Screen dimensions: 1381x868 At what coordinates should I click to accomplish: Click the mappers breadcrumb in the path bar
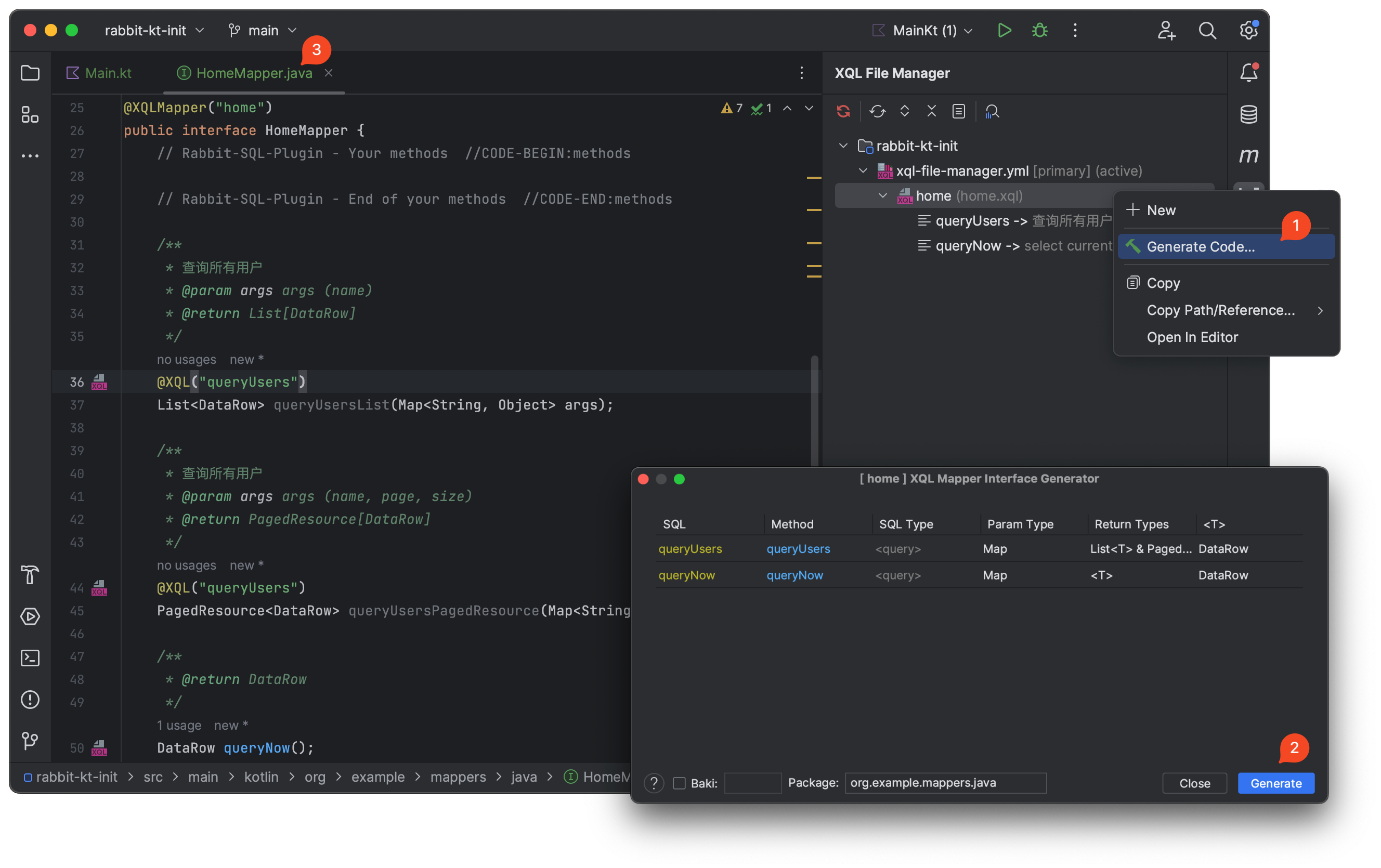coord(458,777)
